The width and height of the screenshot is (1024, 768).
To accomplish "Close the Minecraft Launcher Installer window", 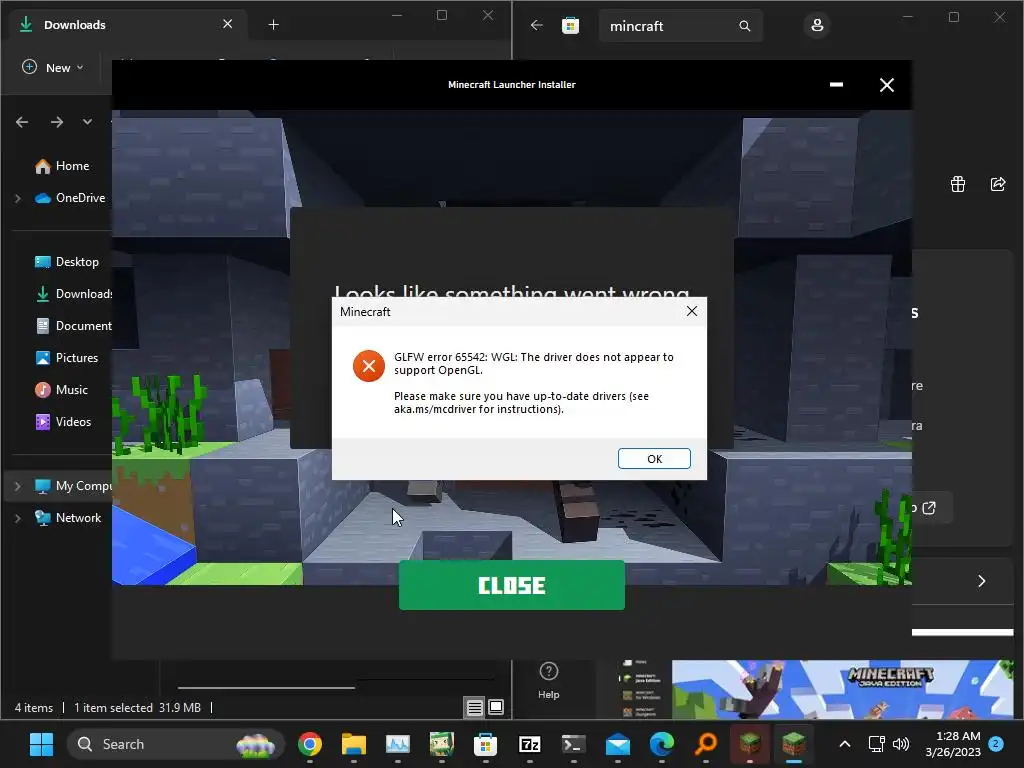I will (886, 85).
